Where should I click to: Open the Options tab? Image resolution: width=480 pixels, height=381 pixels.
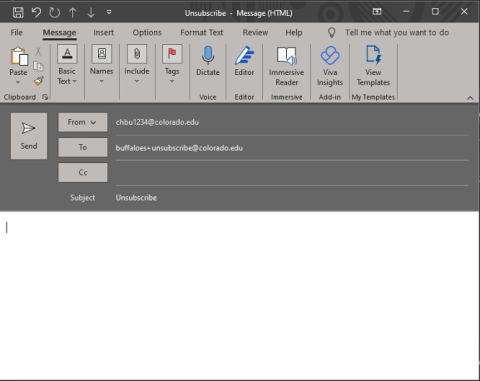147,32
